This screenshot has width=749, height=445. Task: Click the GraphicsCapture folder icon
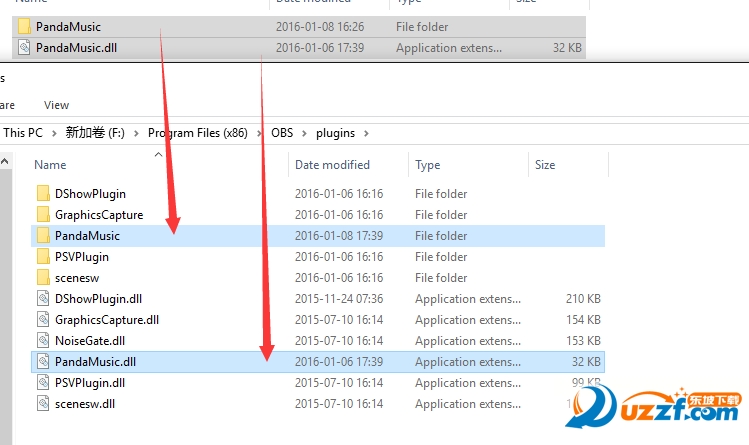pos(43,215)
